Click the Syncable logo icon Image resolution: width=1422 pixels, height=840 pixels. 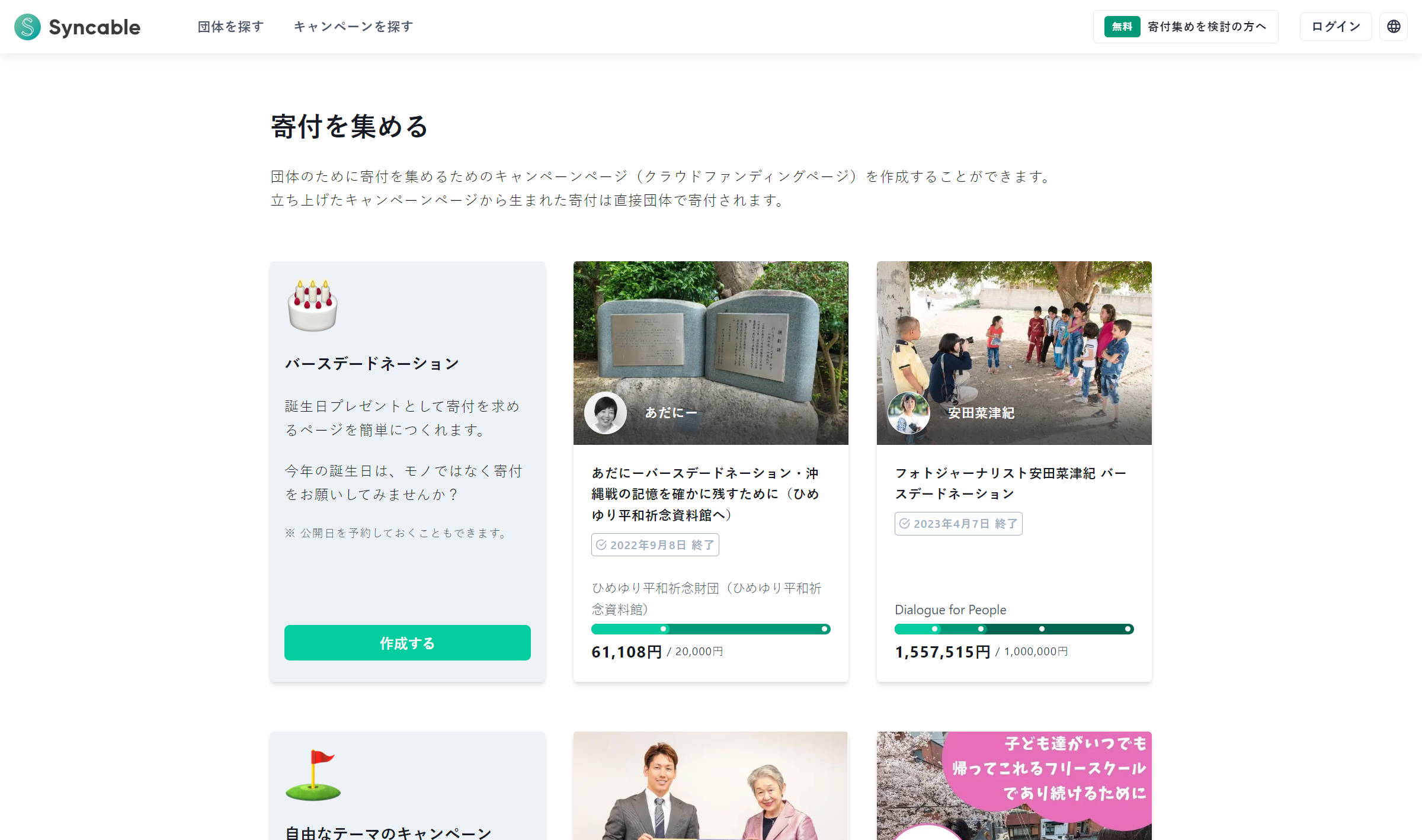[27, 27]
